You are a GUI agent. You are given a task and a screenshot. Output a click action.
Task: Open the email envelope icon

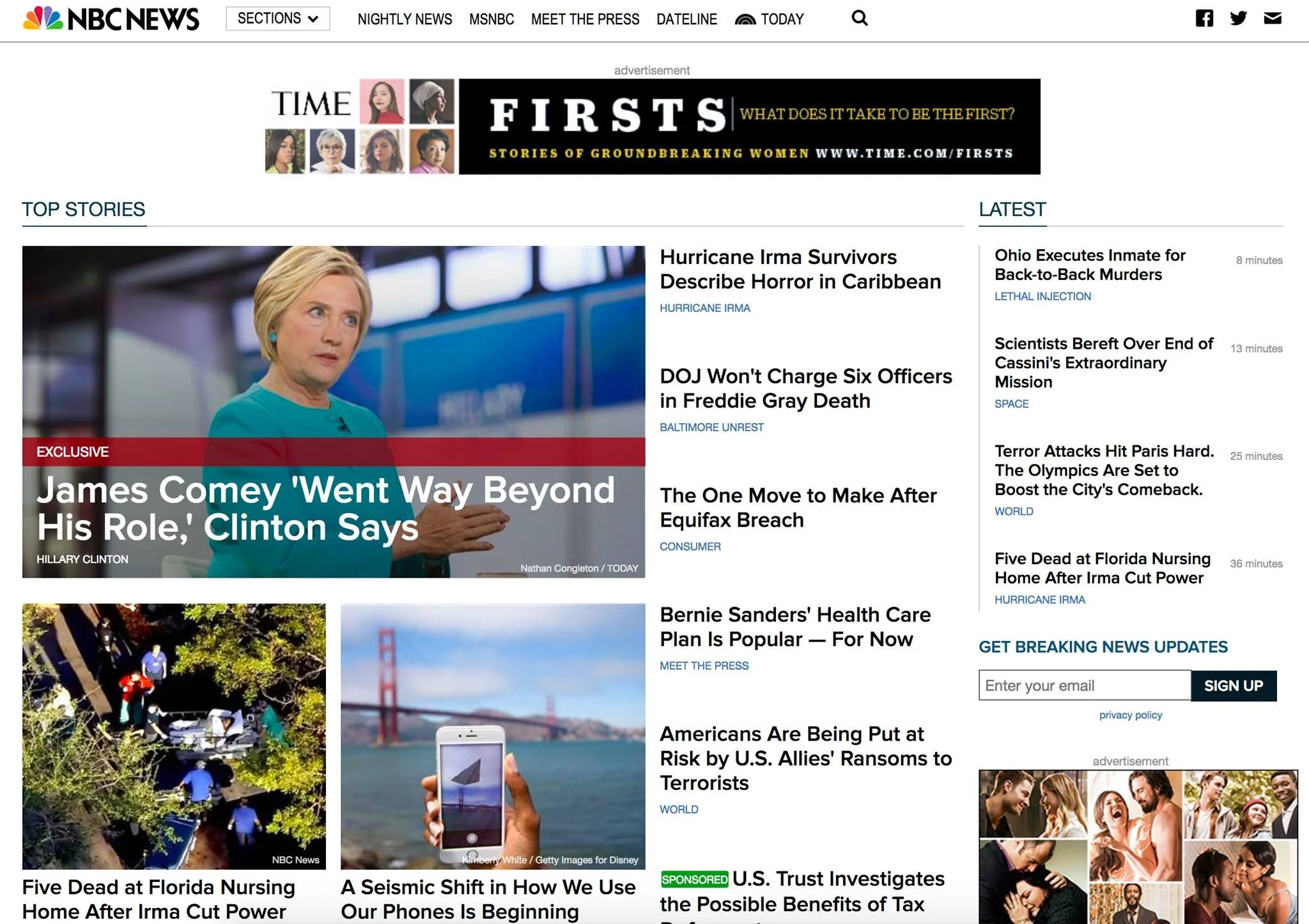(x=1272, y=19)
